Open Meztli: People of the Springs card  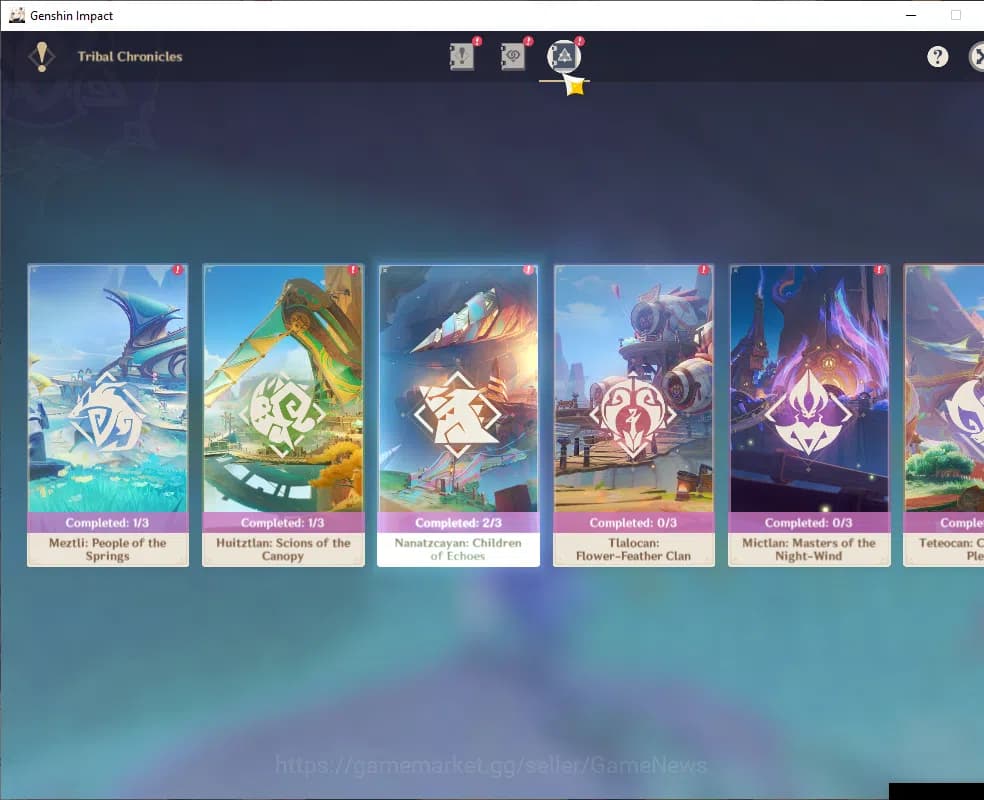pos(108,415)
